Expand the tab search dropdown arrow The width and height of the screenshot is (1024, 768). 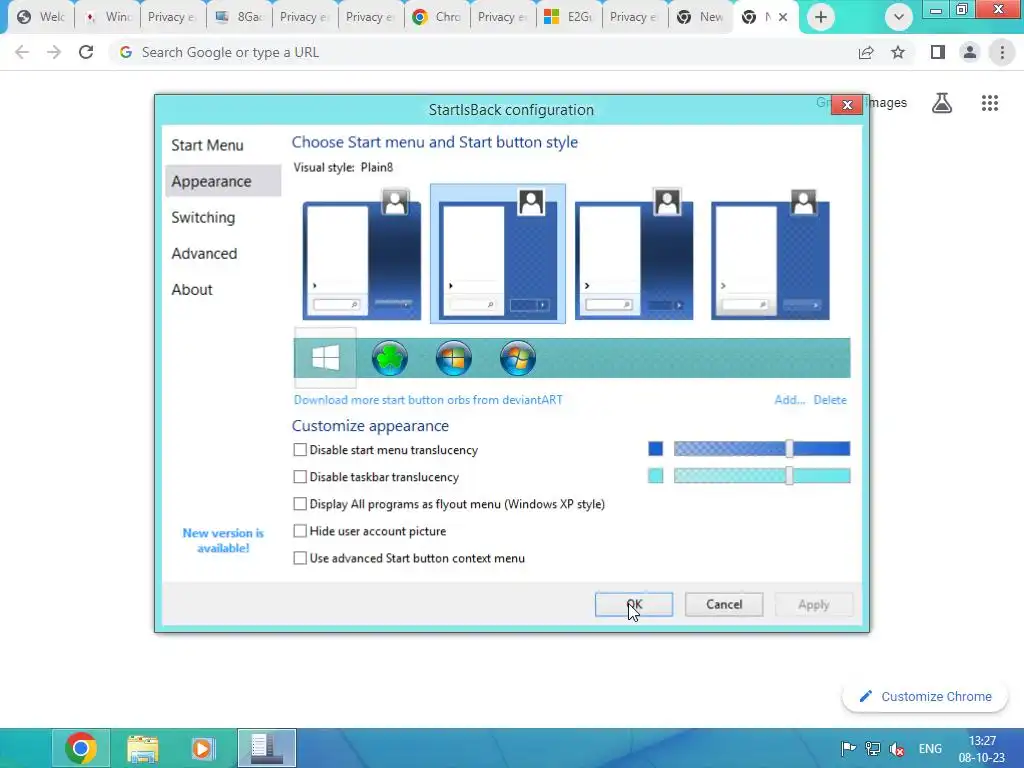[899, 17]
